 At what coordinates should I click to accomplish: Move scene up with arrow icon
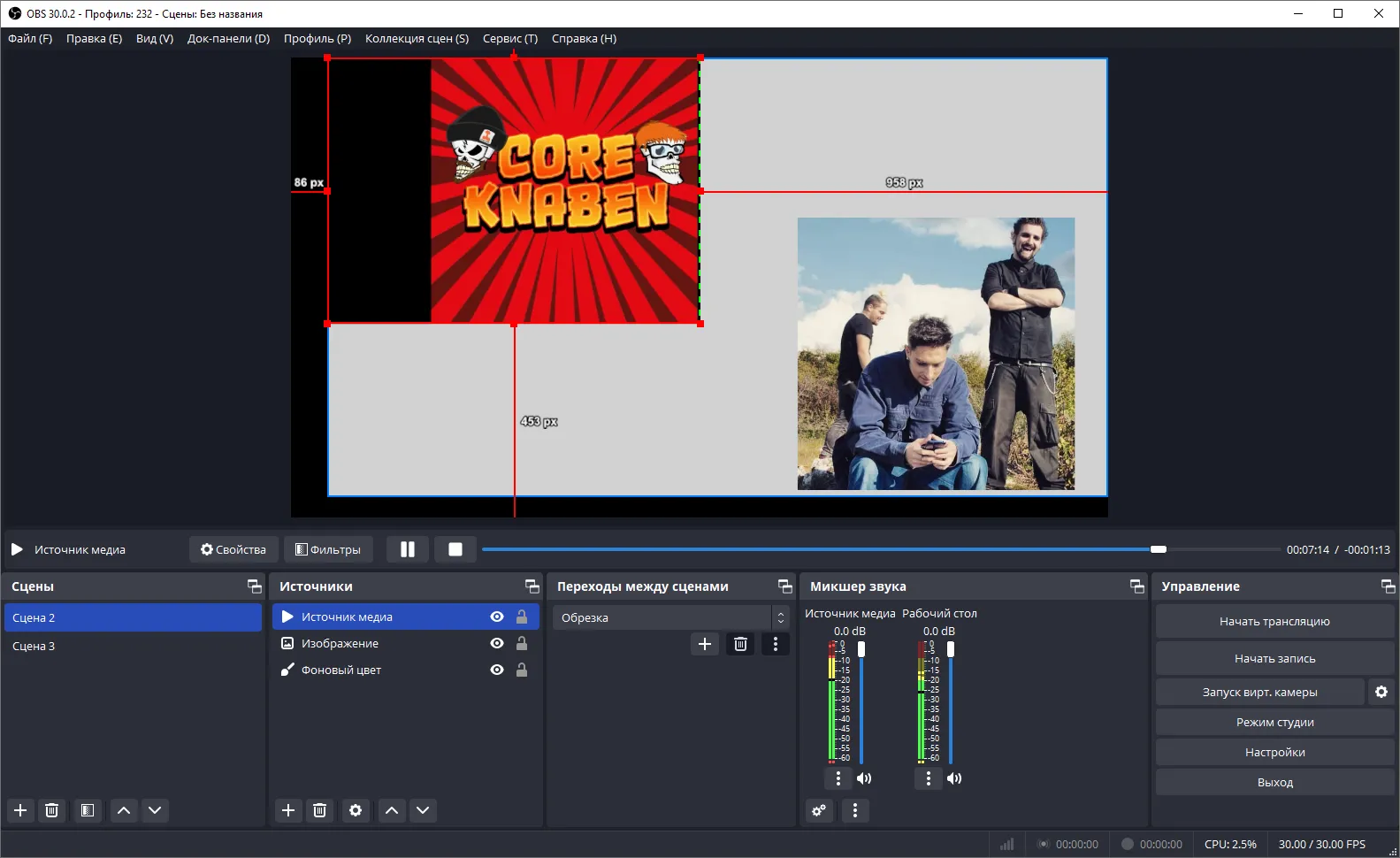click(x=124, y=810)
